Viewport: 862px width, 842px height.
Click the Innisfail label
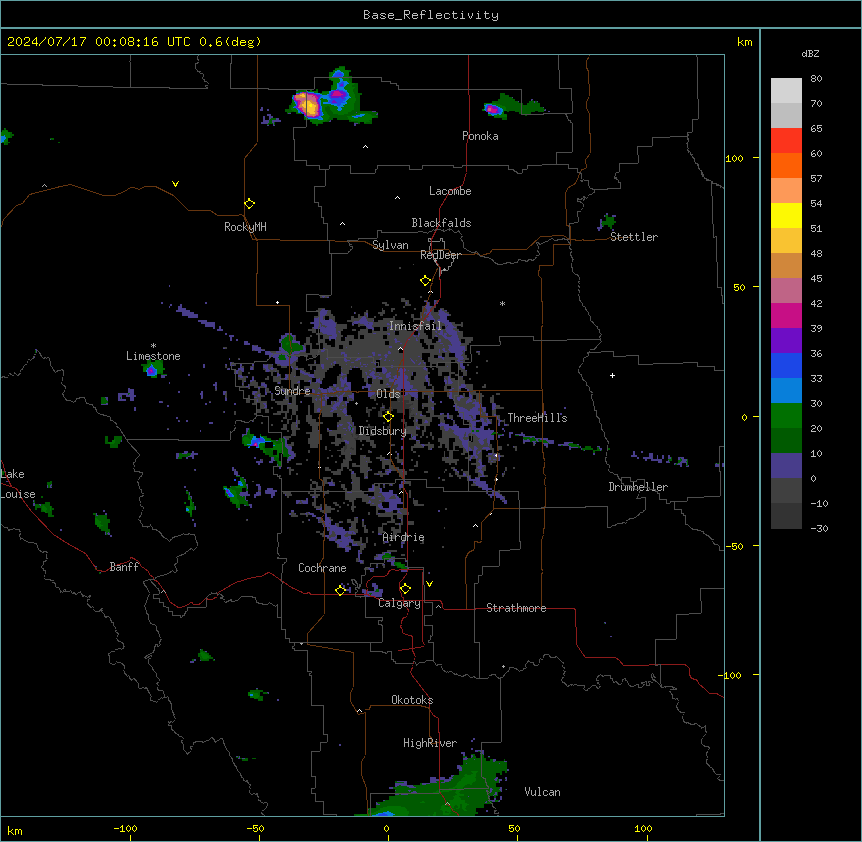[415, 326]
